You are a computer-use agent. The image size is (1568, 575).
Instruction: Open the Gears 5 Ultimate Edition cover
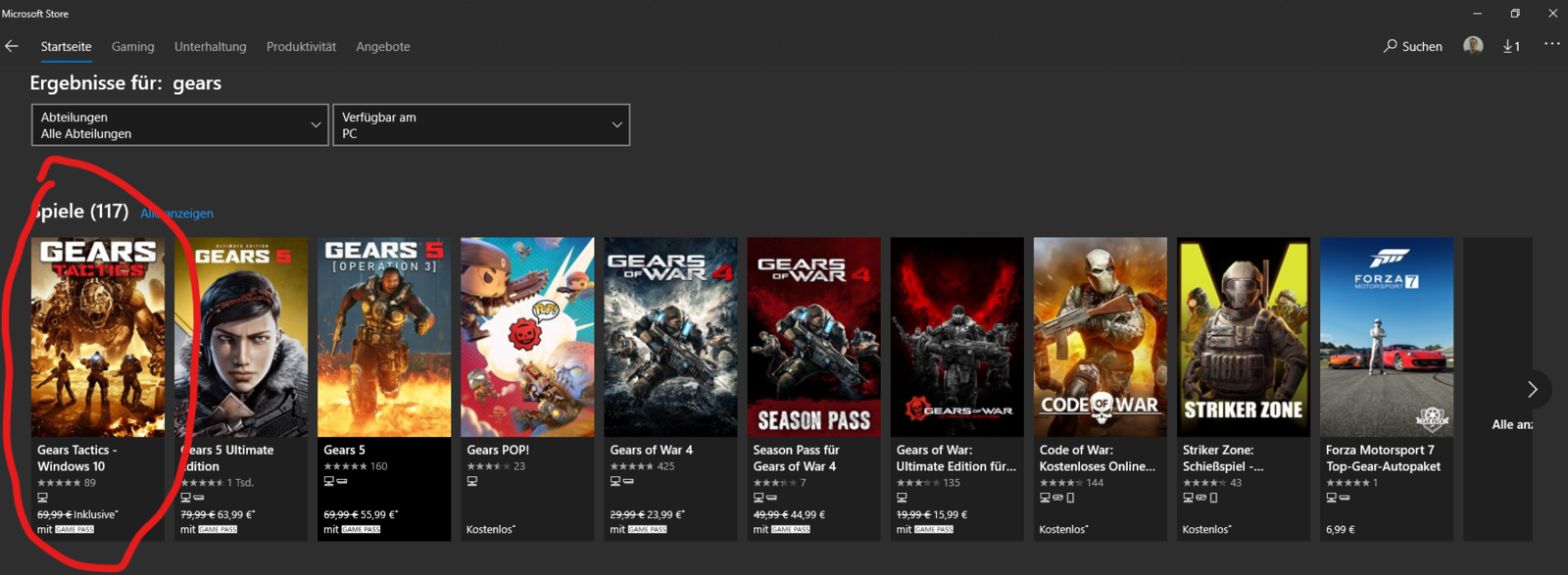pos(241,337)
